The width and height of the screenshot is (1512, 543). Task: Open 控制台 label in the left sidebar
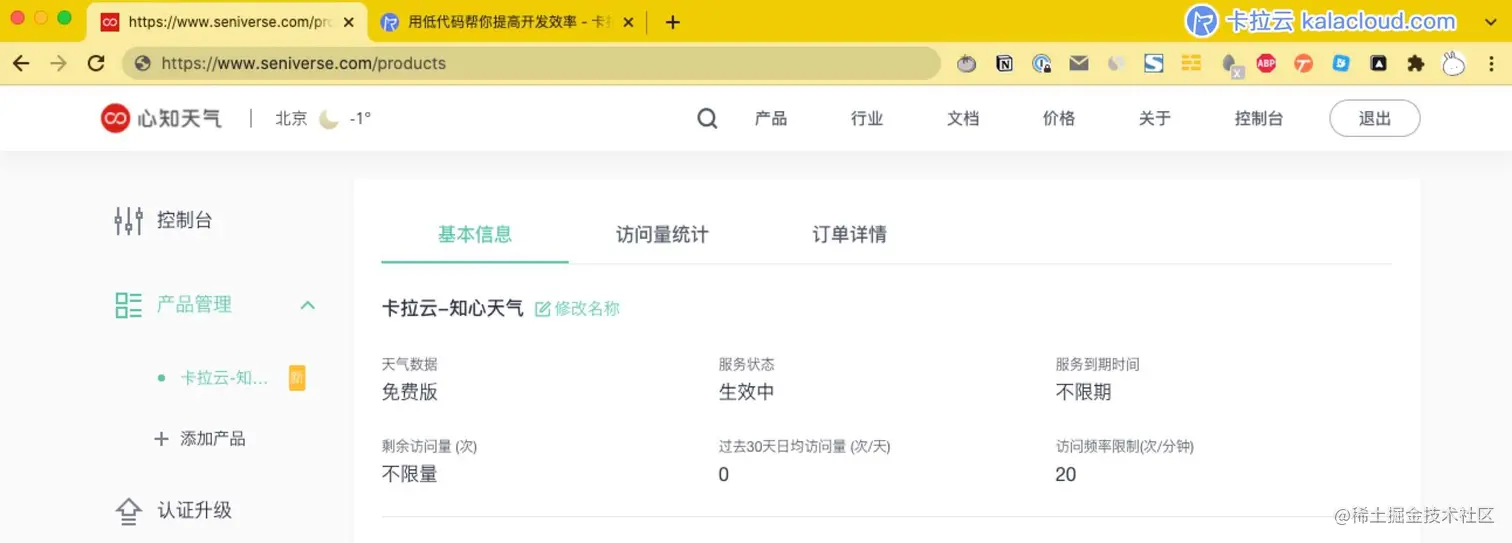tap(185, 220)
